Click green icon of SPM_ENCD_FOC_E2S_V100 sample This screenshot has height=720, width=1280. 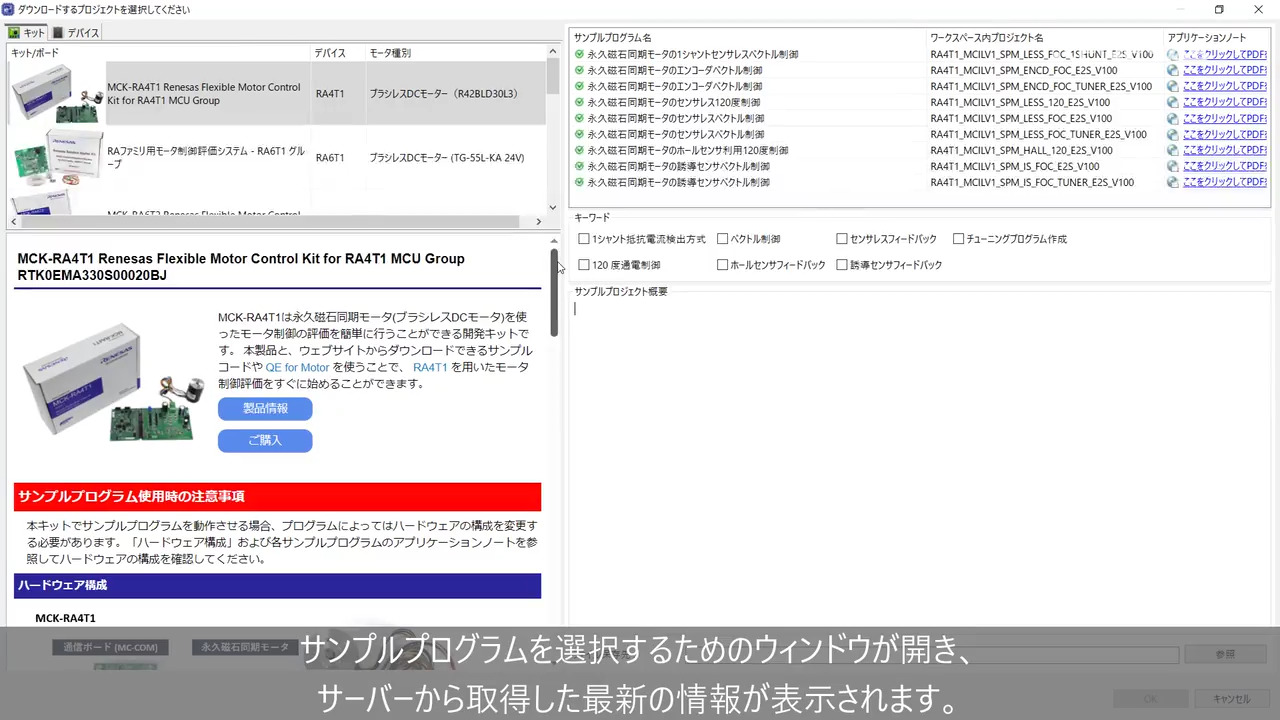(579, 70)
